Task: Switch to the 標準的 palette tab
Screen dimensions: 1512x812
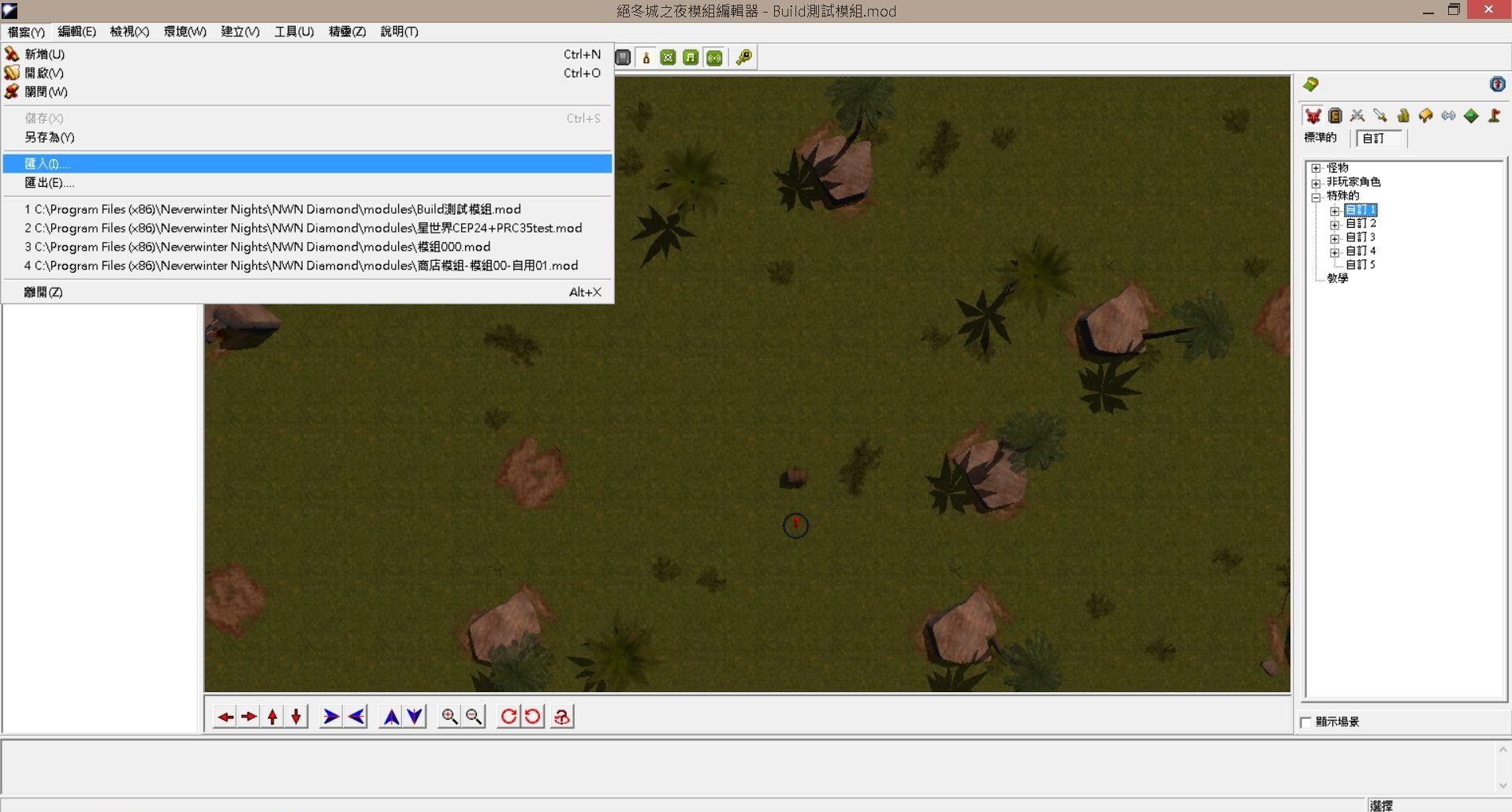Action: click(1320, 138)
